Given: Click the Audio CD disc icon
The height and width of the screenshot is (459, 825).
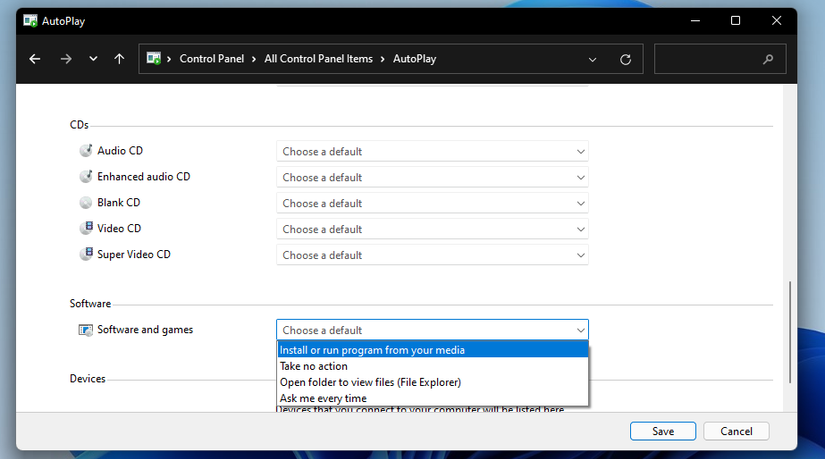Looking at the screenshot, I should 85,151.
